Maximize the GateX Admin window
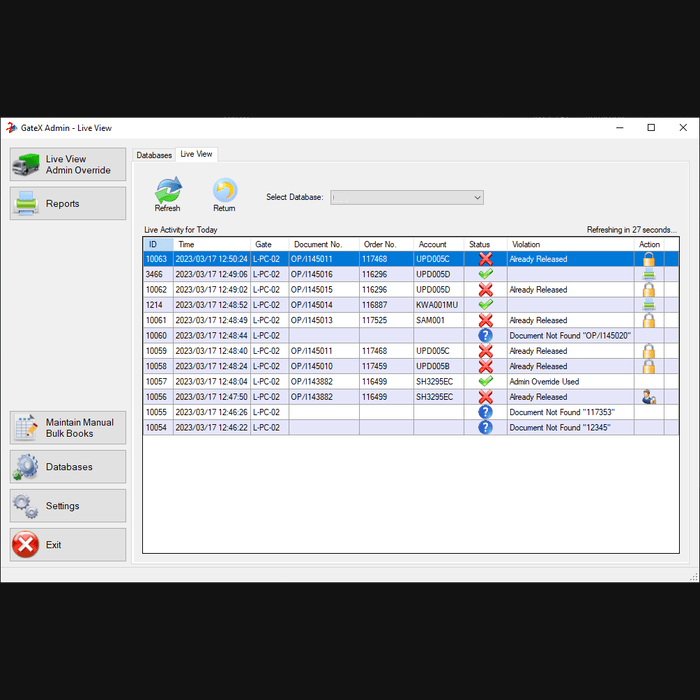 (x=651, y=128)
